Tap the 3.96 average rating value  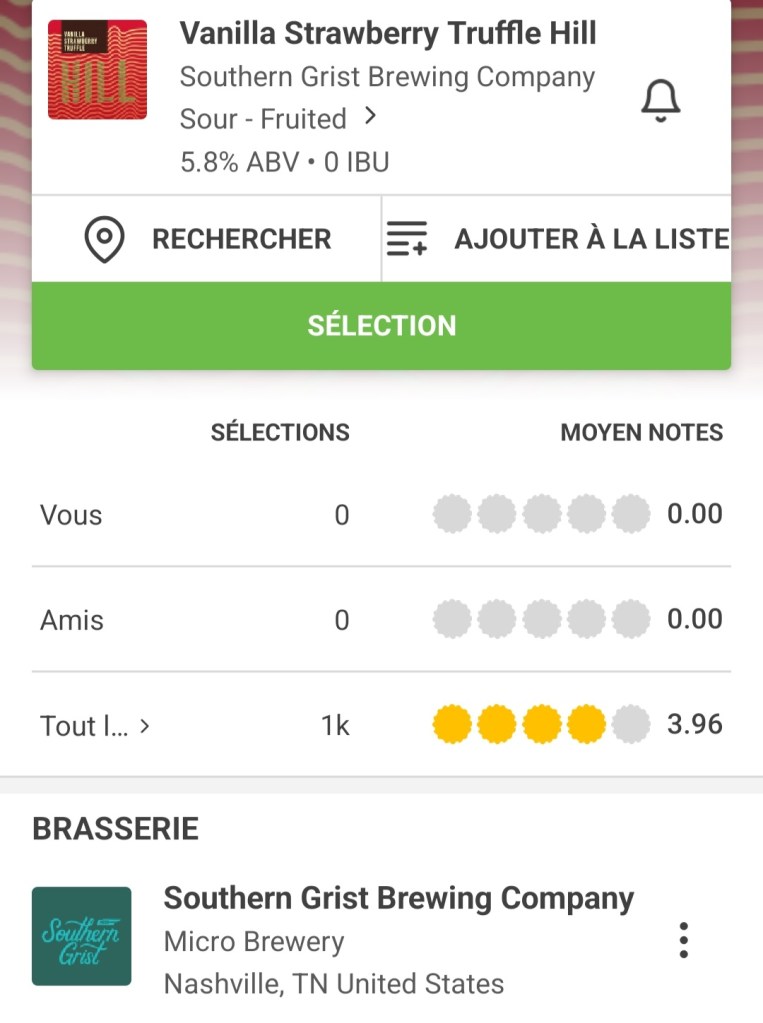click(694, 725)
